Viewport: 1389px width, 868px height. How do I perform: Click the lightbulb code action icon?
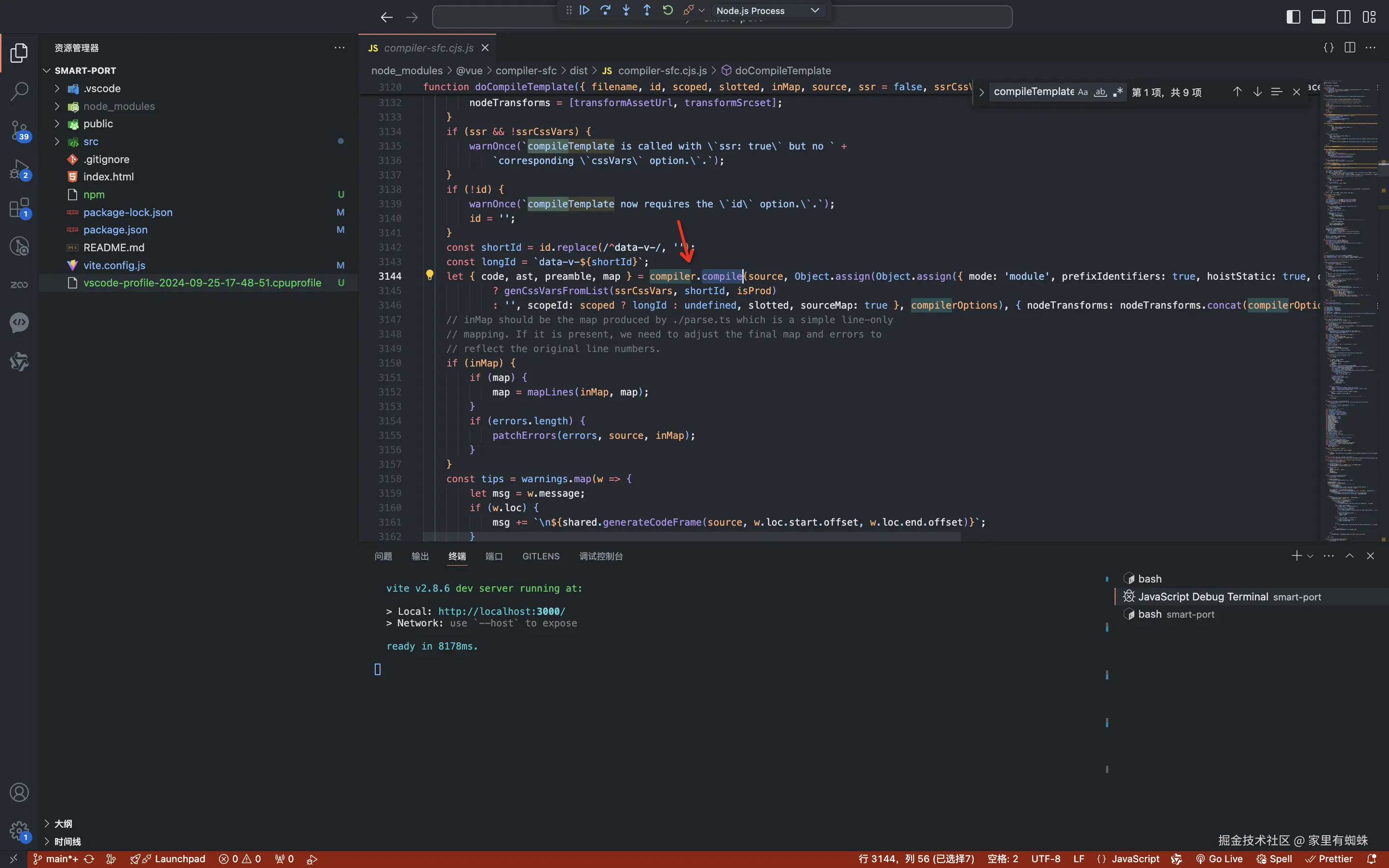[429, 275]
